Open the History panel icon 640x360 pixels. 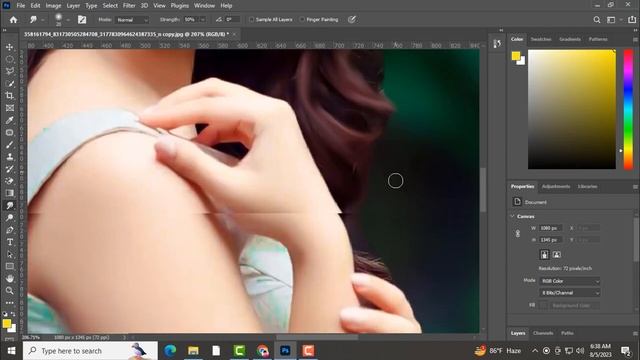coord(497,44)
